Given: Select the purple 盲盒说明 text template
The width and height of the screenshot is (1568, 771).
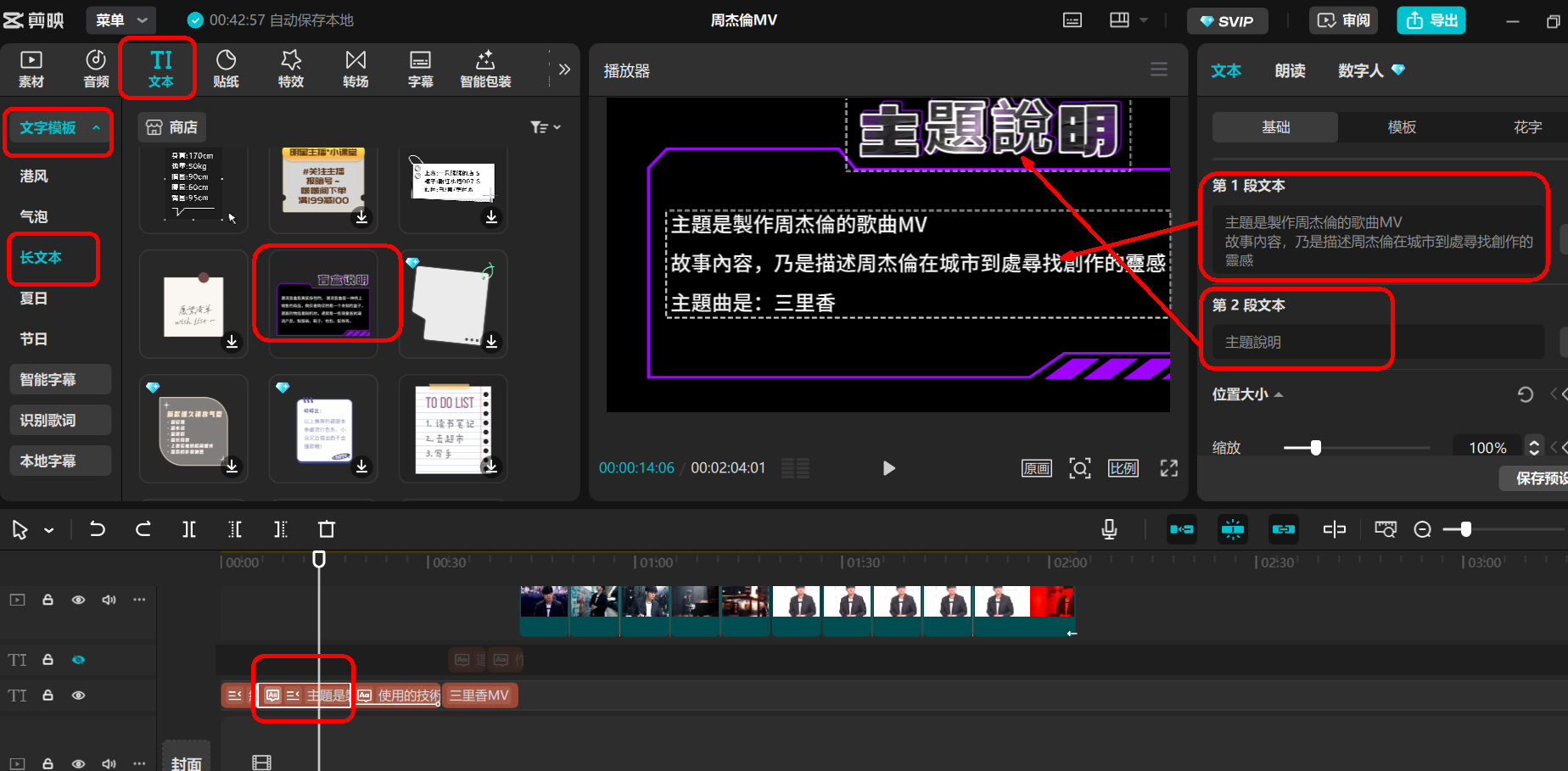Looking at the screenshot, I should click(x=323, y=303).
